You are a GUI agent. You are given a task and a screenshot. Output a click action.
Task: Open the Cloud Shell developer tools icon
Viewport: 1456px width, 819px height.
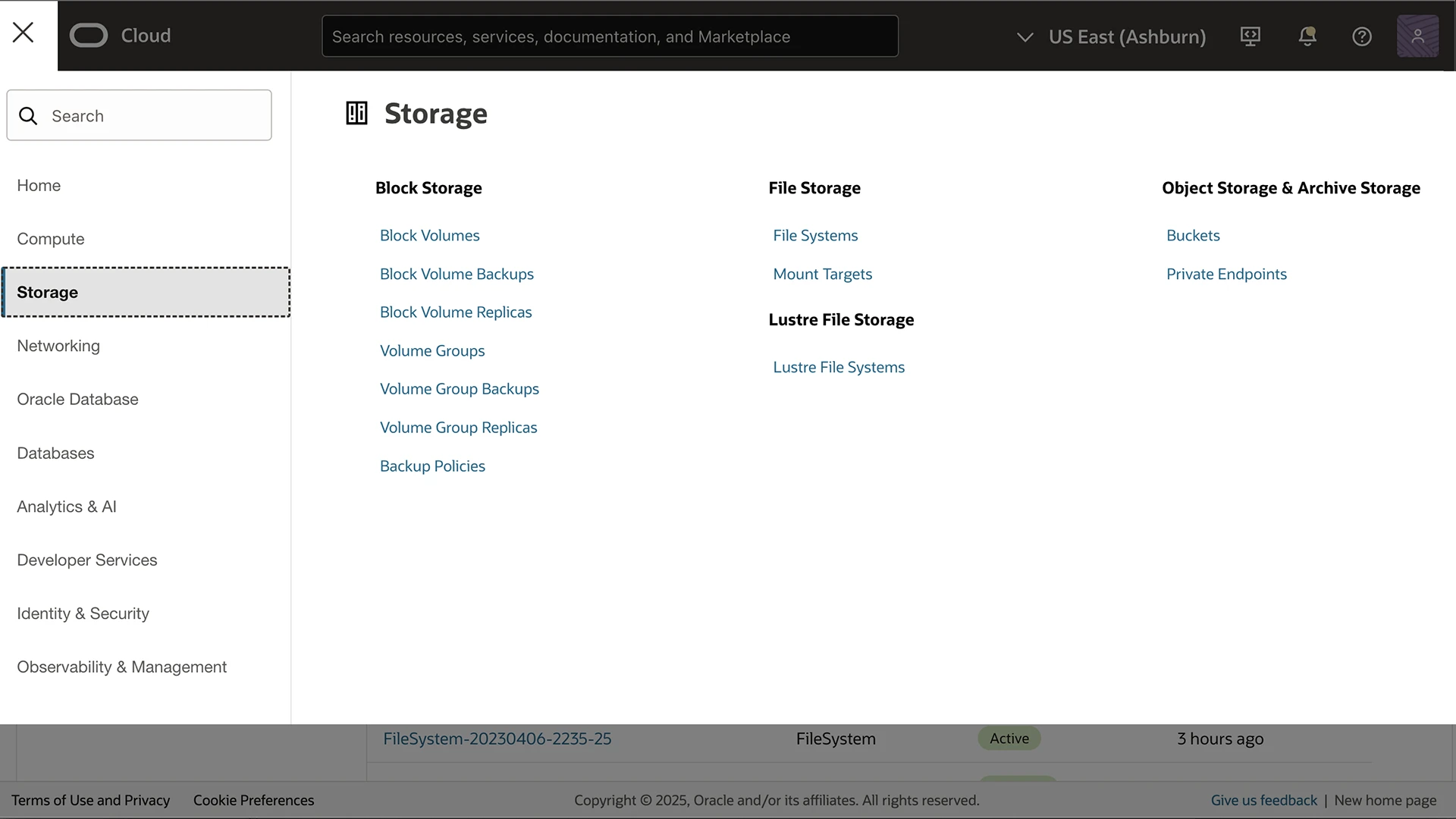point(1250,36)
